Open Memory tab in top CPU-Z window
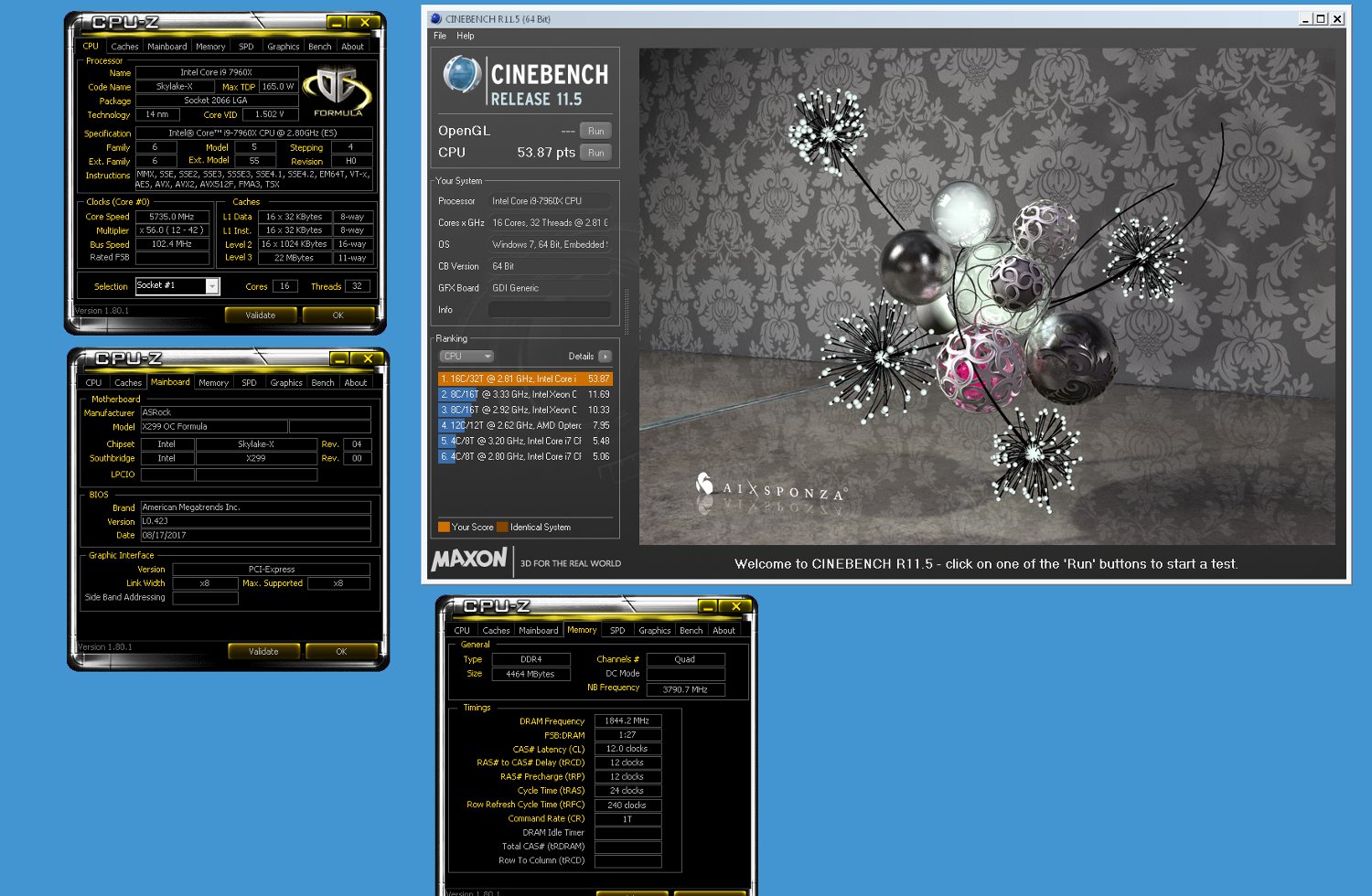Image resolution: width=1372 pixels, height=896 pixels. [210, 47]
